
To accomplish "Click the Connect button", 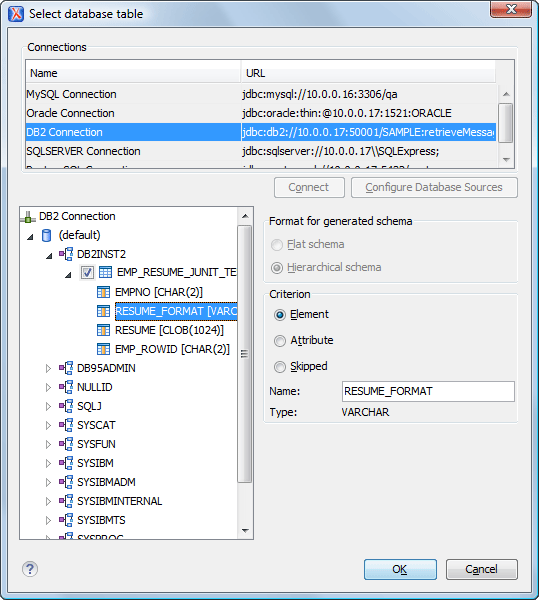I will [x=309, y=187].
